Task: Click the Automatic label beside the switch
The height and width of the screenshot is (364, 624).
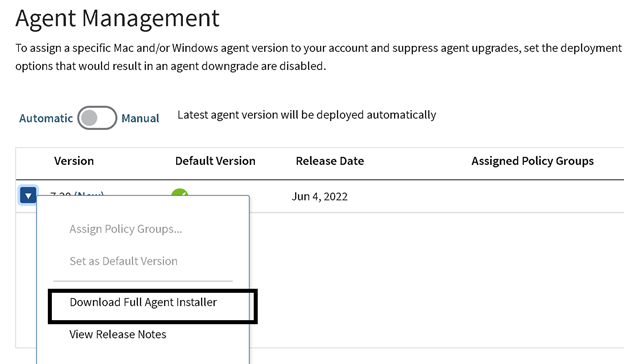Action: tap(46, 118)
